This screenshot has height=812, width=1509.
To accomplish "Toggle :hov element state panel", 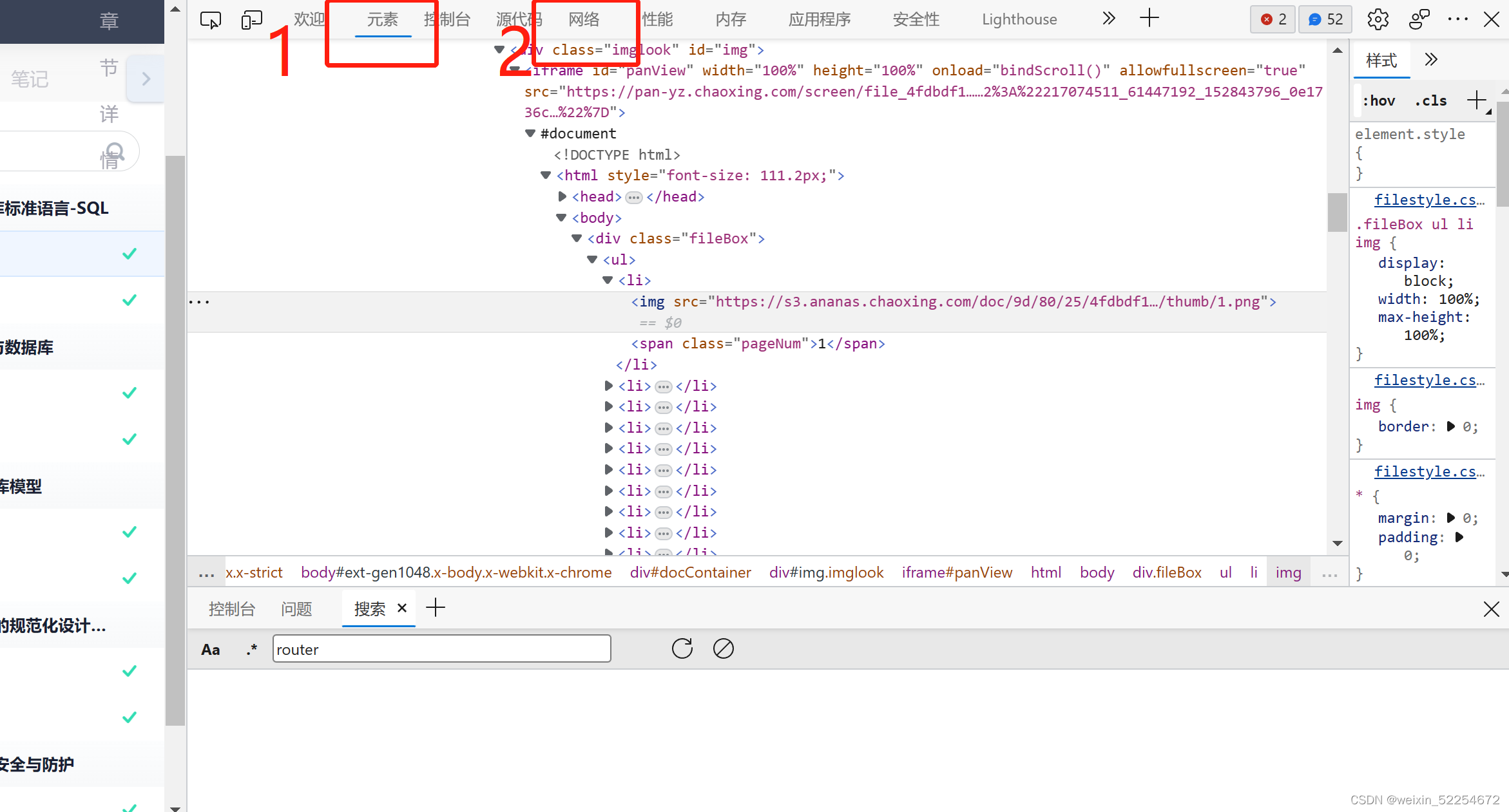I will [1379, 100].
